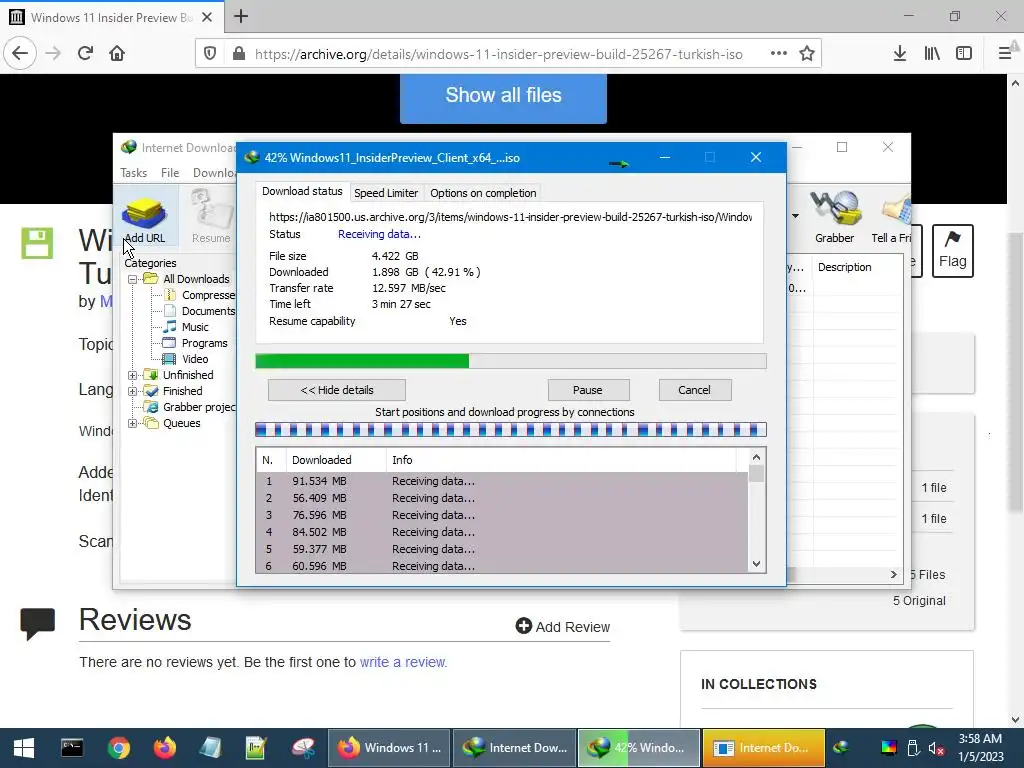Follow the write a review link
This screenshot has height=768, width=1024.
pyautogui.click(x=403, y=662)
